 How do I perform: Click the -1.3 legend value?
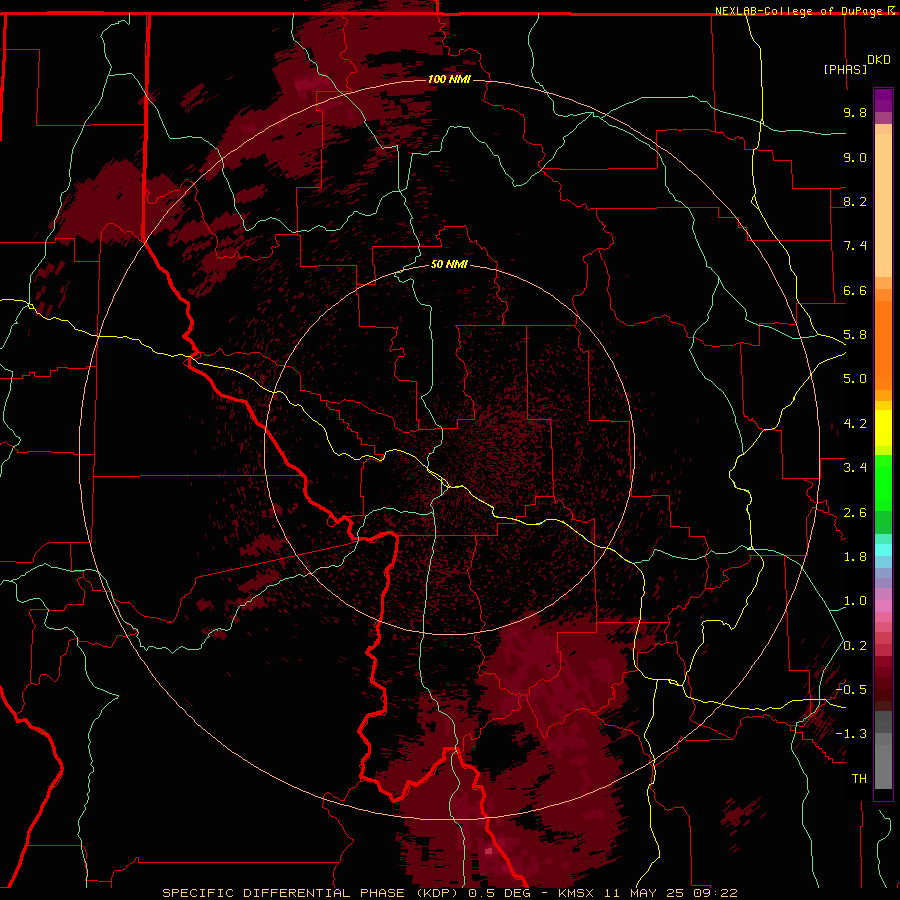(x=852, y=734)
